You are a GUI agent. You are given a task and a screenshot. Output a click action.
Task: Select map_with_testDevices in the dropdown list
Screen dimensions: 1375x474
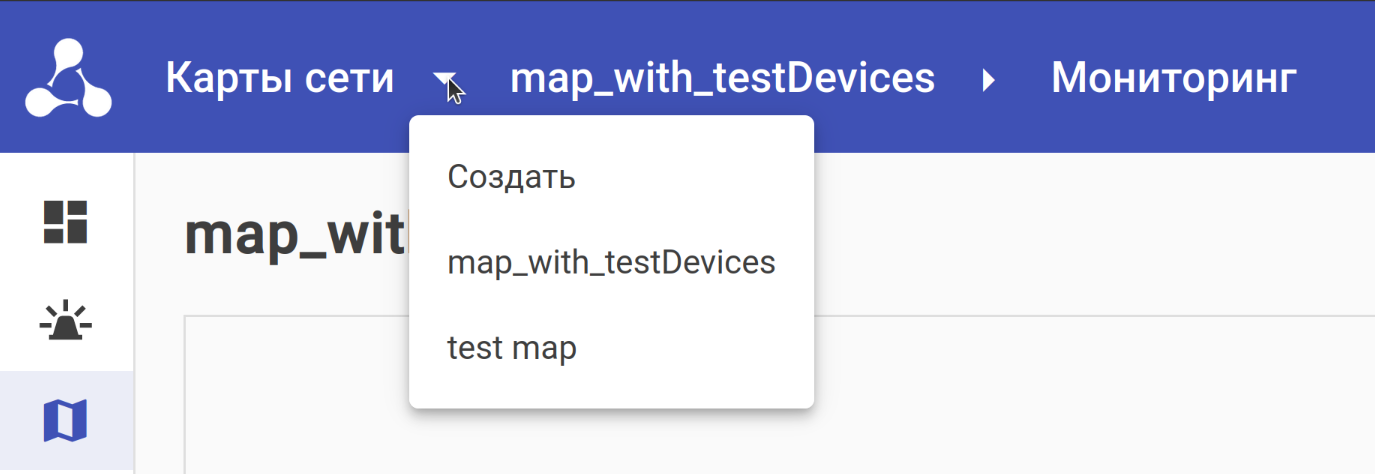coord(611,263)
